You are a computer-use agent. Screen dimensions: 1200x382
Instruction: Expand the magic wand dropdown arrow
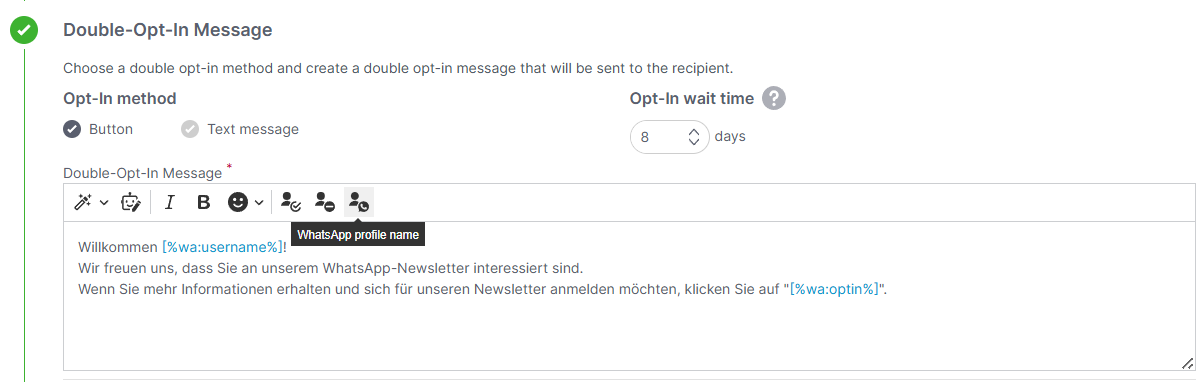[104, 203]
